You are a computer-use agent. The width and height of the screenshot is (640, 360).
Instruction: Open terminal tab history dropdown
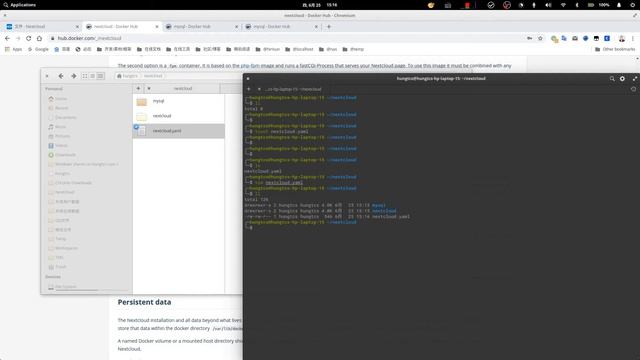click(259, 89)
